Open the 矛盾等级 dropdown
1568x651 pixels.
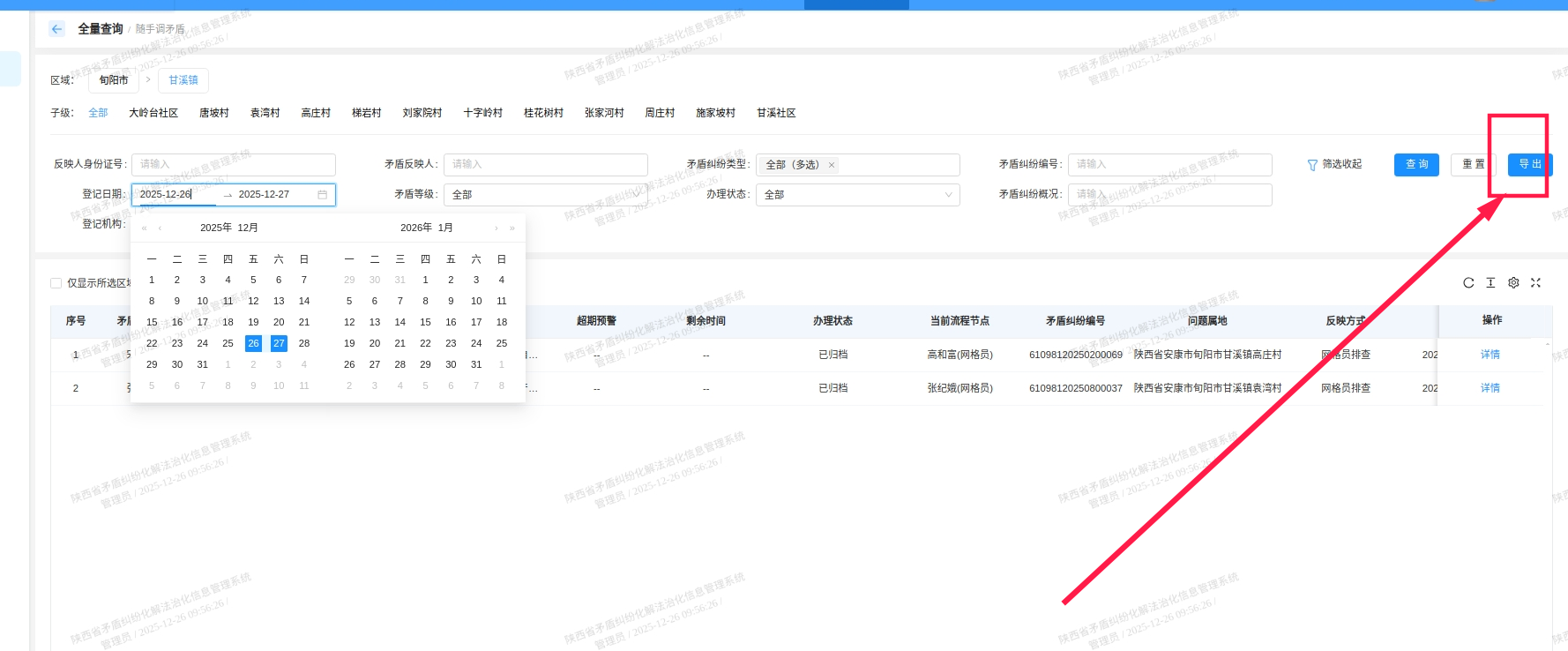click(545, 195)
